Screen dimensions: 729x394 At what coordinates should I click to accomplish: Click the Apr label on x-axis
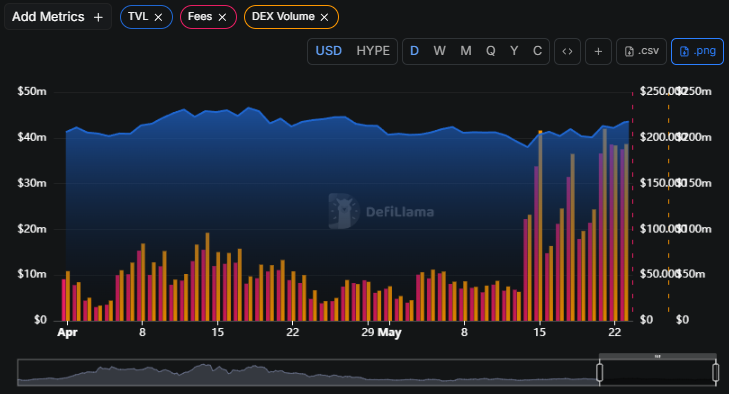click(67, 333)
